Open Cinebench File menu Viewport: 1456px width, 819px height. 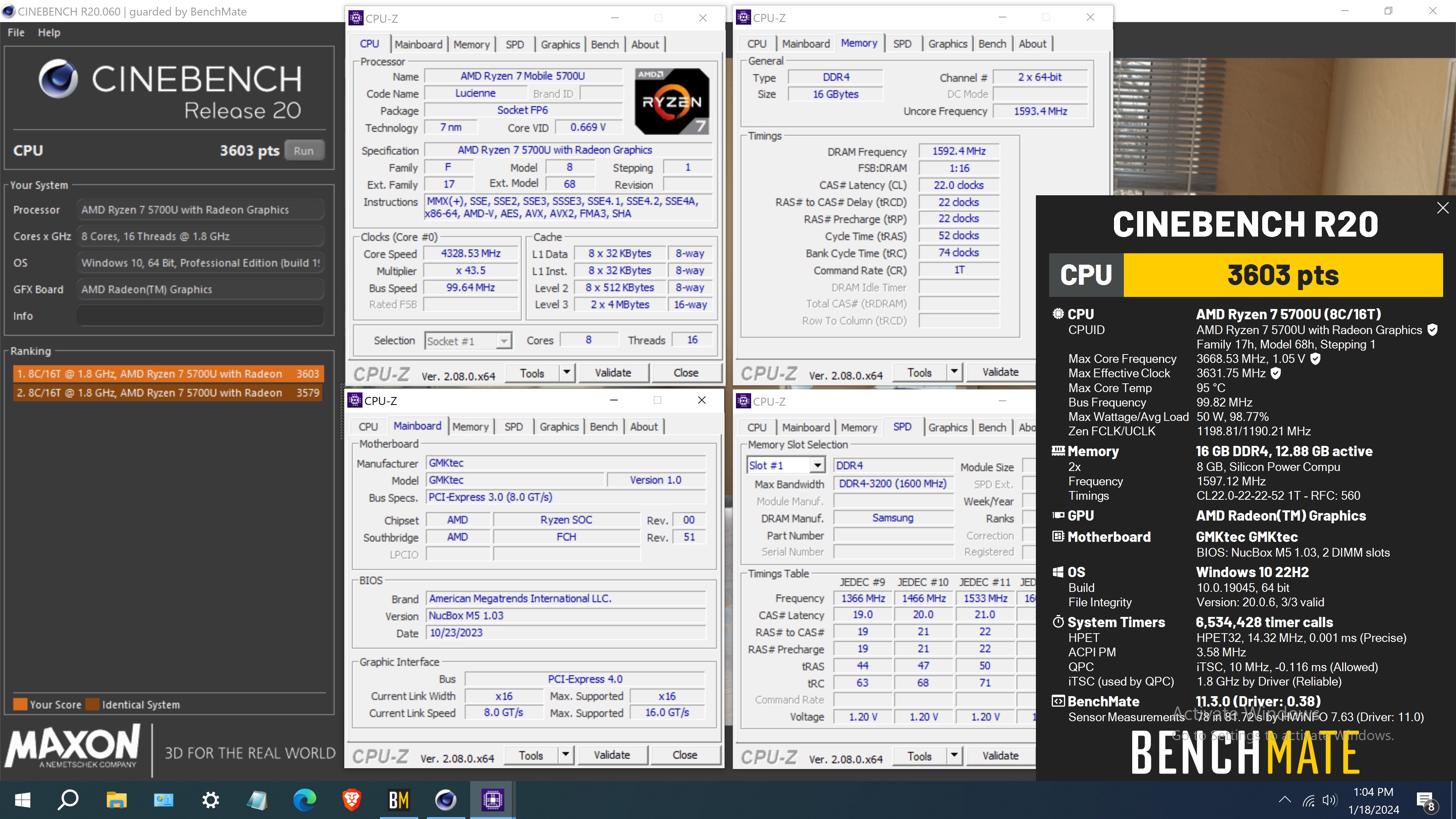point(16,32)
